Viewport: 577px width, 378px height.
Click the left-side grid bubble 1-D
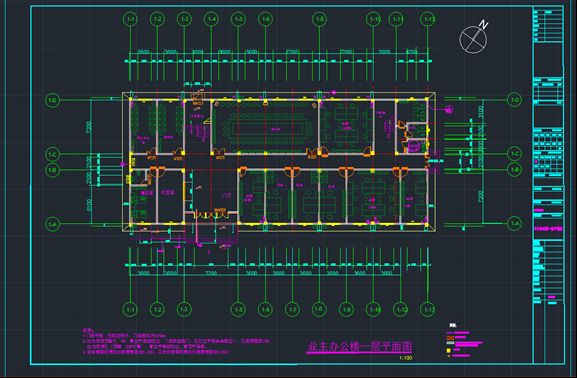tap(53, 100)
